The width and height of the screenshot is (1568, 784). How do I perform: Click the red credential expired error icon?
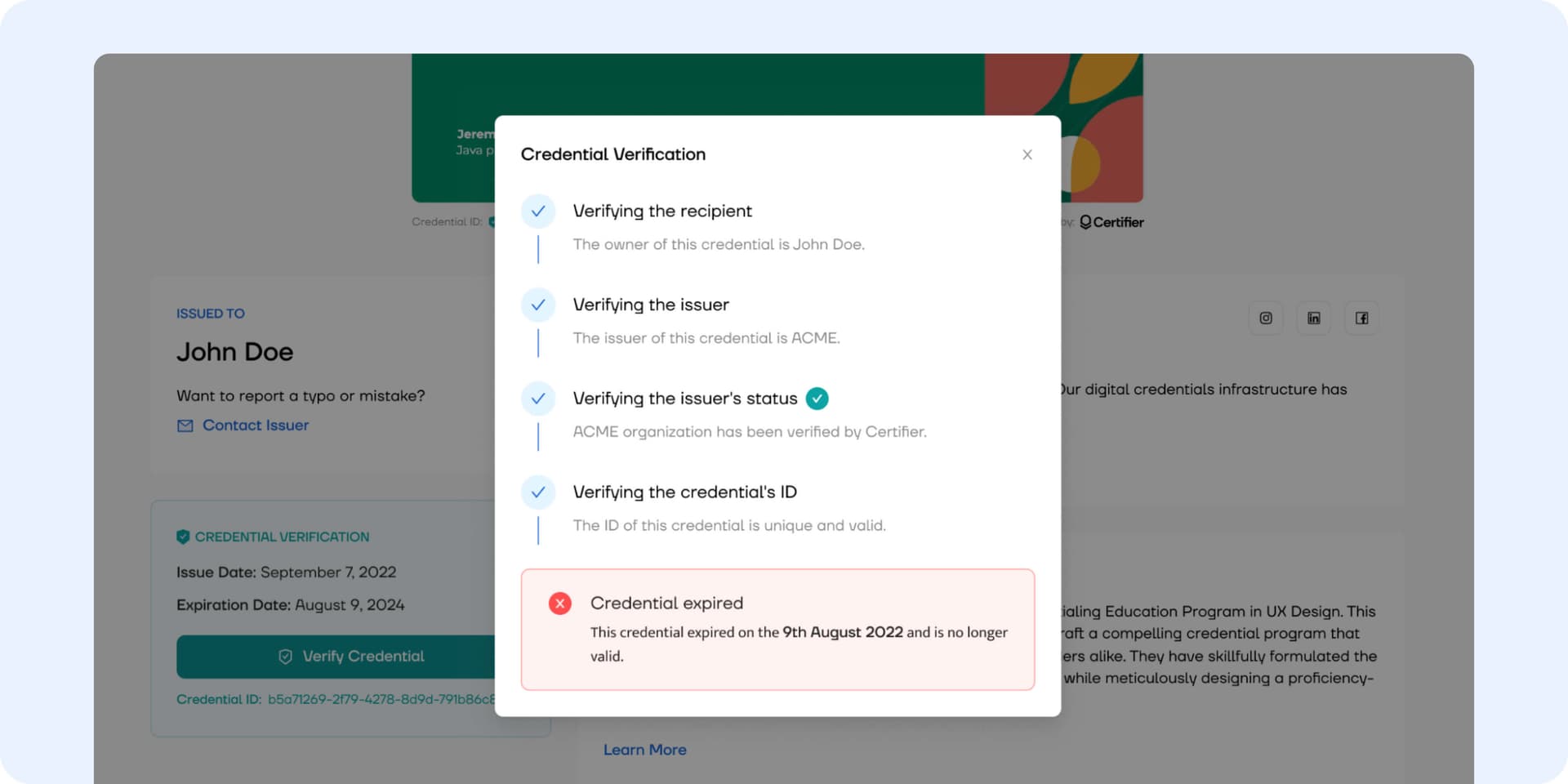click(x=559, y=604)
